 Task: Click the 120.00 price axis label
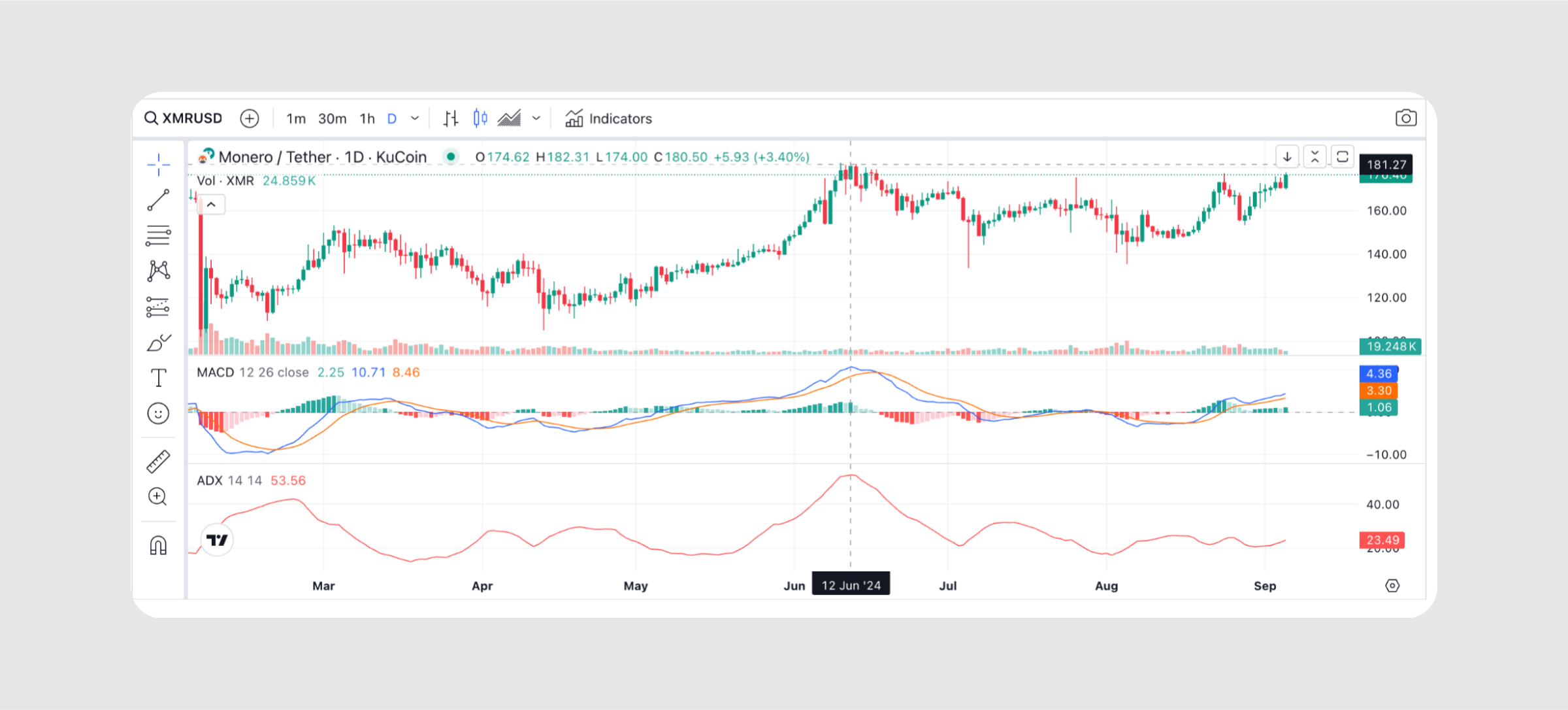click(x=1386, y=297)
